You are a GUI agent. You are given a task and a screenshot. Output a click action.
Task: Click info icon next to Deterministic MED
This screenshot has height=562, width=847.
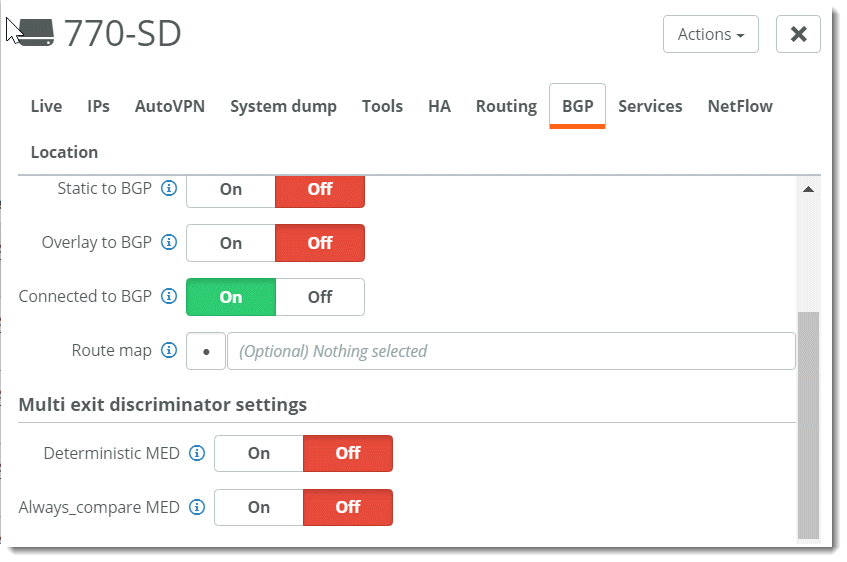coord(197,453)
